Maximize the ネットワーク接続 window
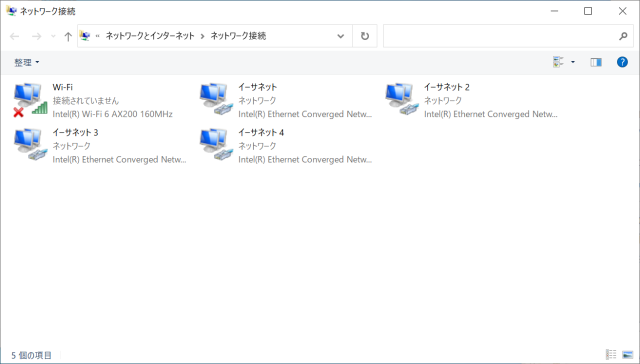The height and width of the screenshot is (364, 640). (x=588, y=11)
